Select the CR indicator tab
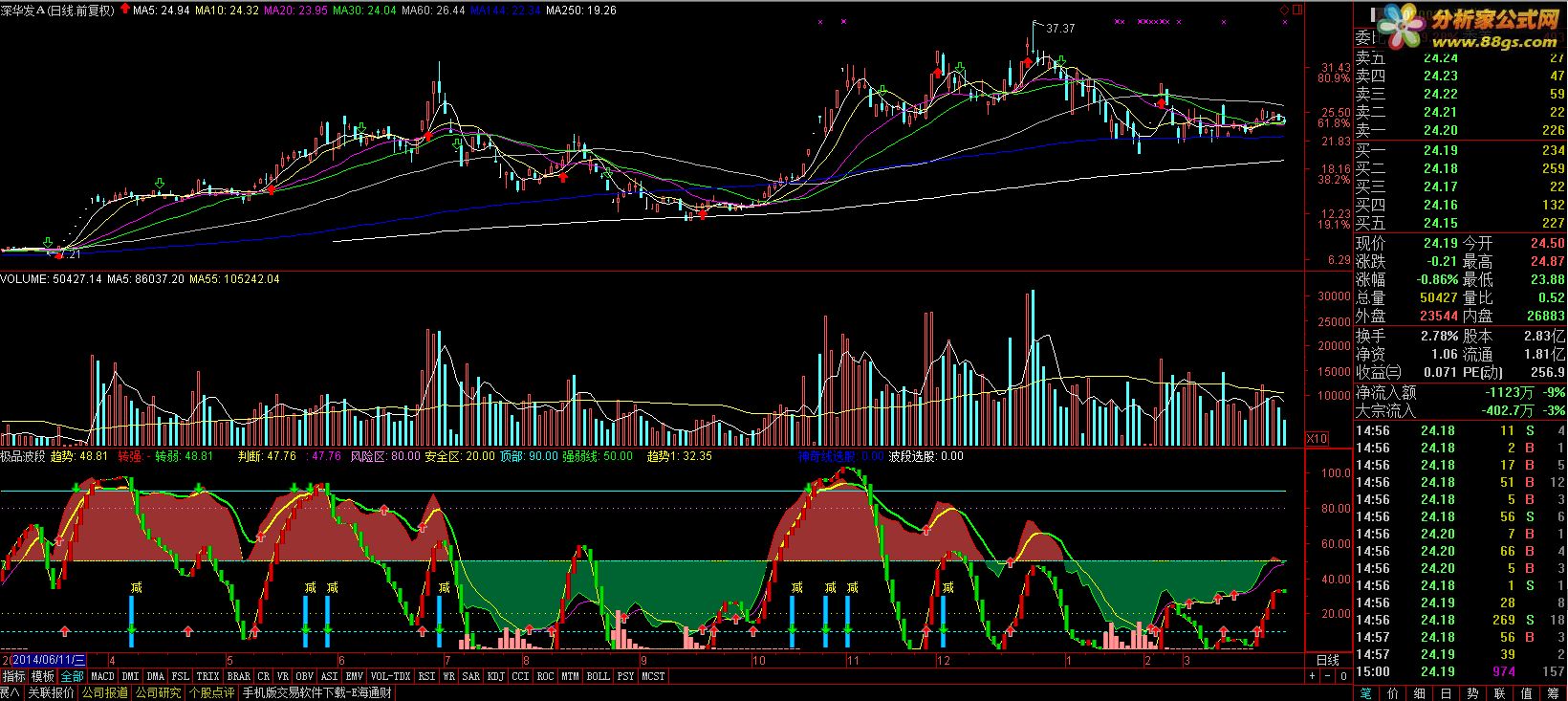The height and width of the screenshot is (701, 1568). click(263, 676)
